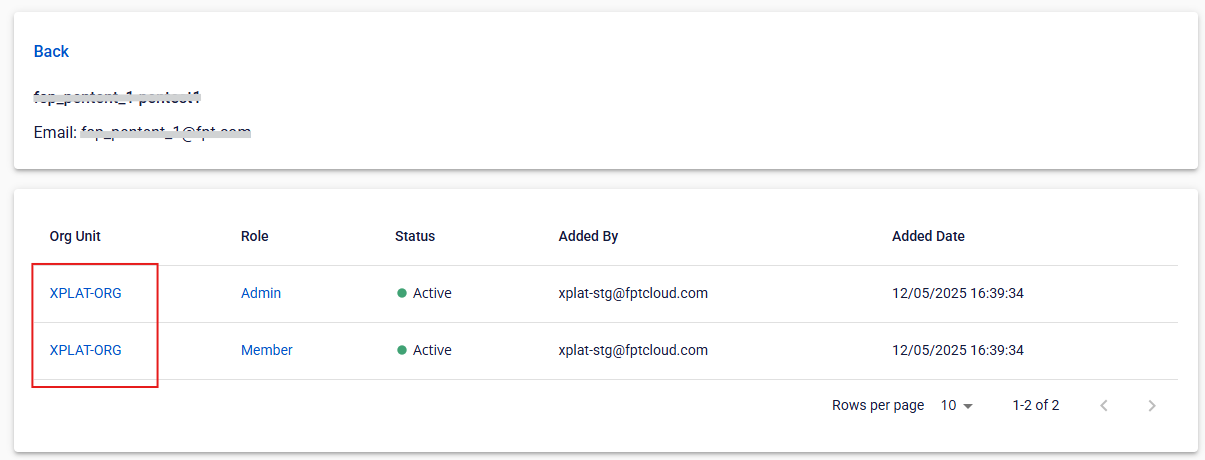Click the Back link
The width and height of the screenshot is (1205, 460).
tap(51, 51)
